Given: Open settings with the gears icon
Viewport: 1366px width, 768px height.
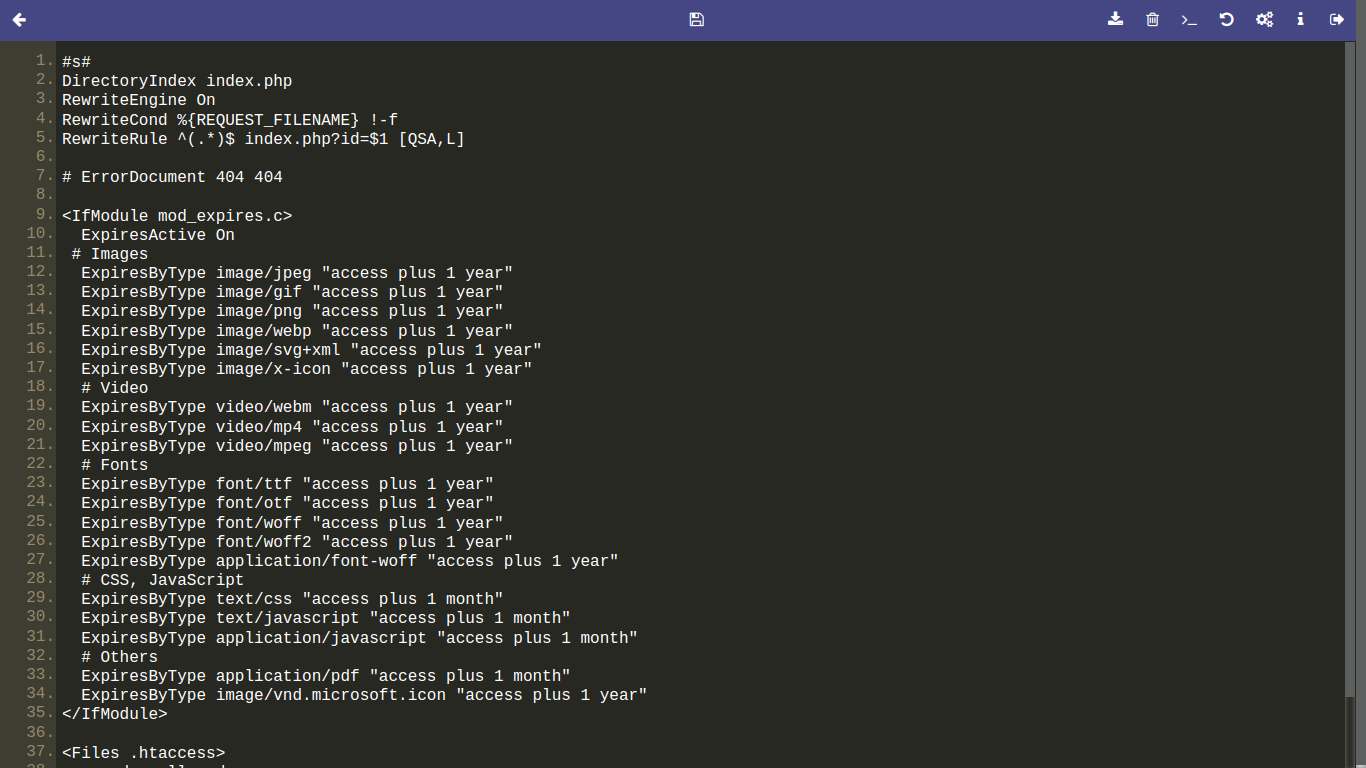Looking at the screenshot, I should pos(1264,19).
